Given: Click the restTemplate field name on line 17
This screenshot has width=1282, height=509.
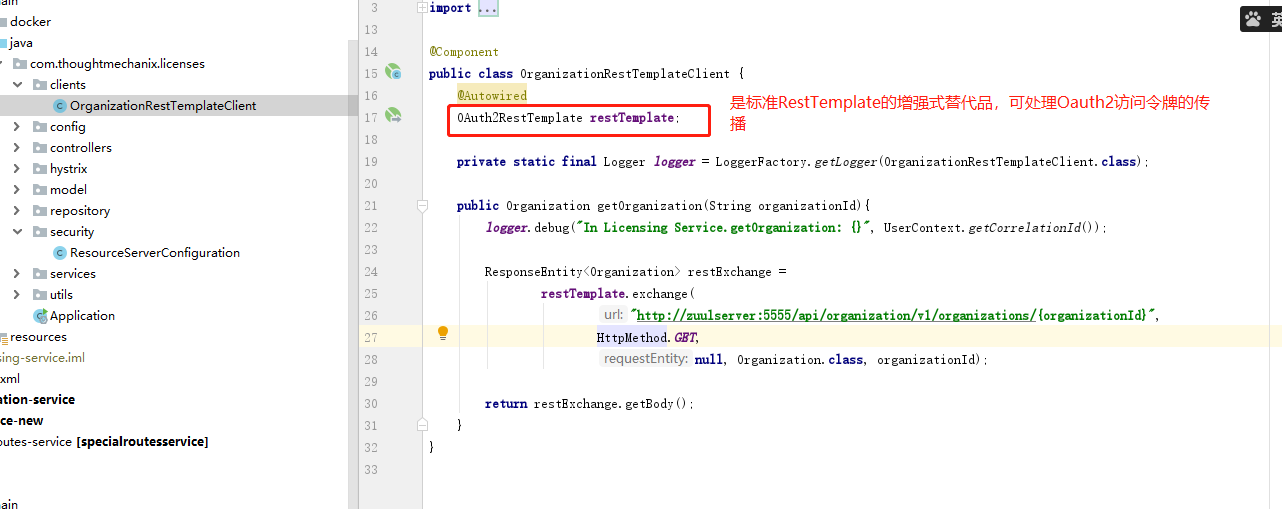Looking at the screenshot, I should [x=632, y=118].
